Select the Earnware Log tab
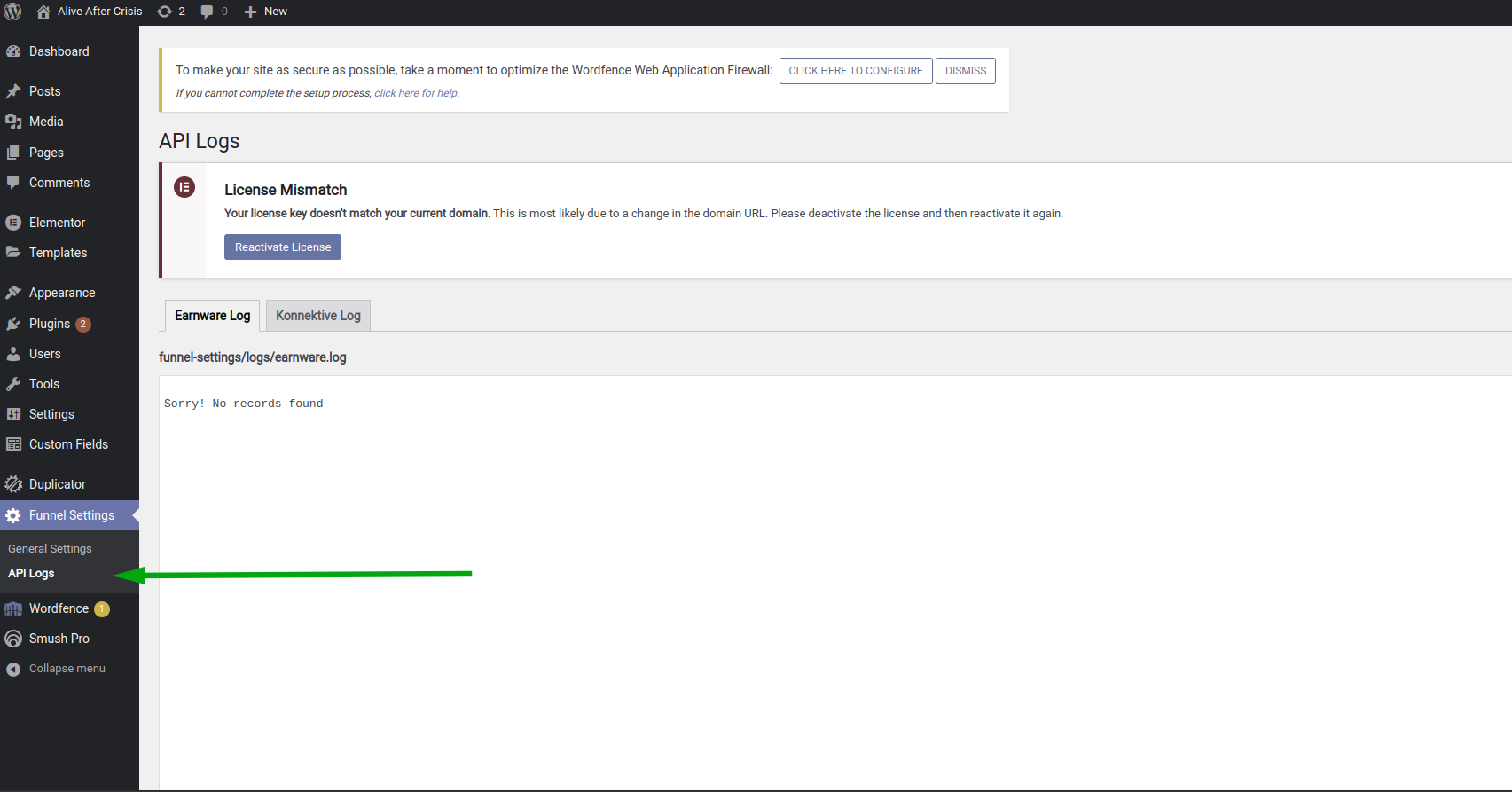Viewport: 1512px width, 792px height. click(212, 316)
